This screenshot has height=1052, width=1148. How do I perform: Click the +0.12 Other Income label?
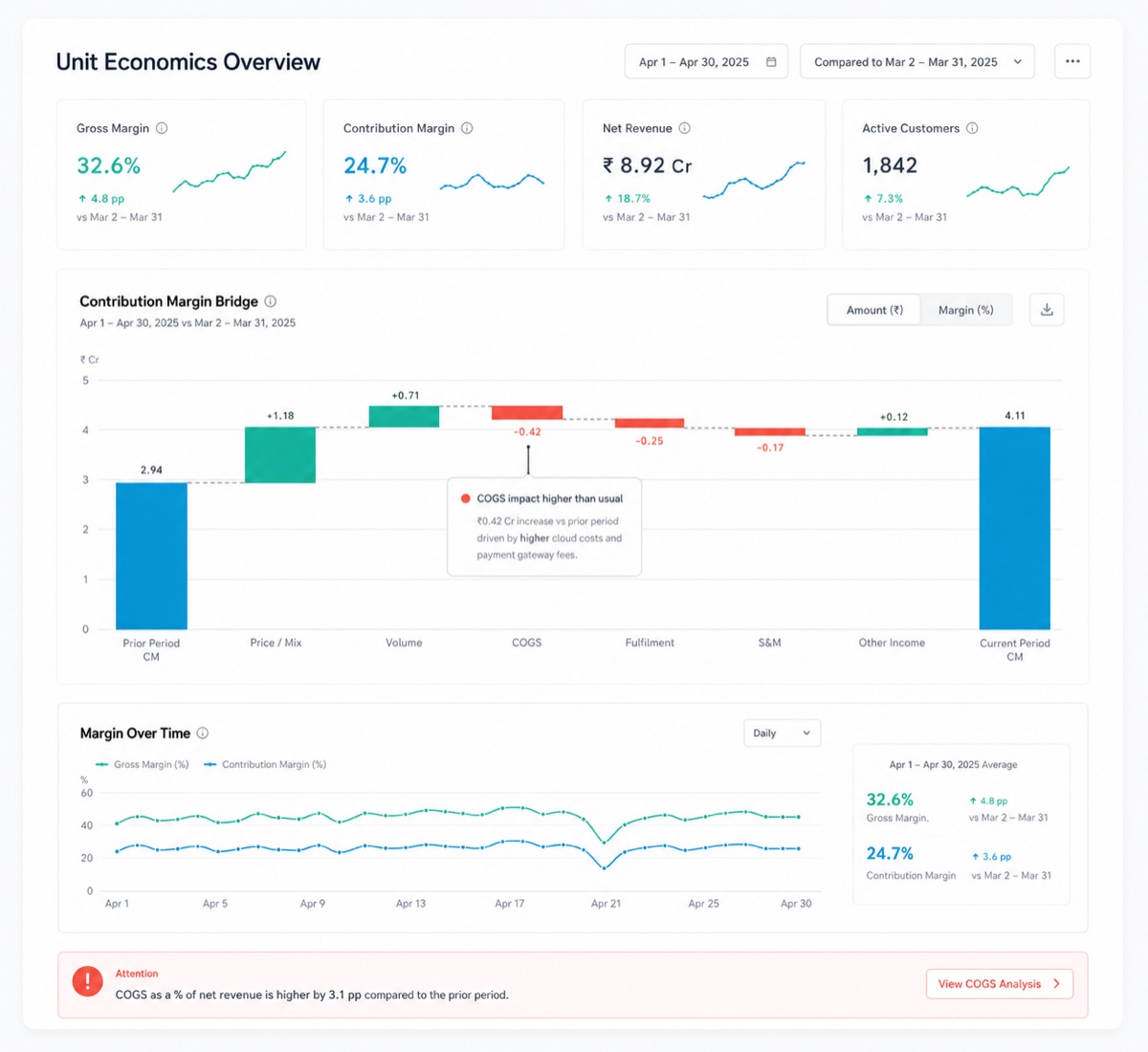pos(894,417)
